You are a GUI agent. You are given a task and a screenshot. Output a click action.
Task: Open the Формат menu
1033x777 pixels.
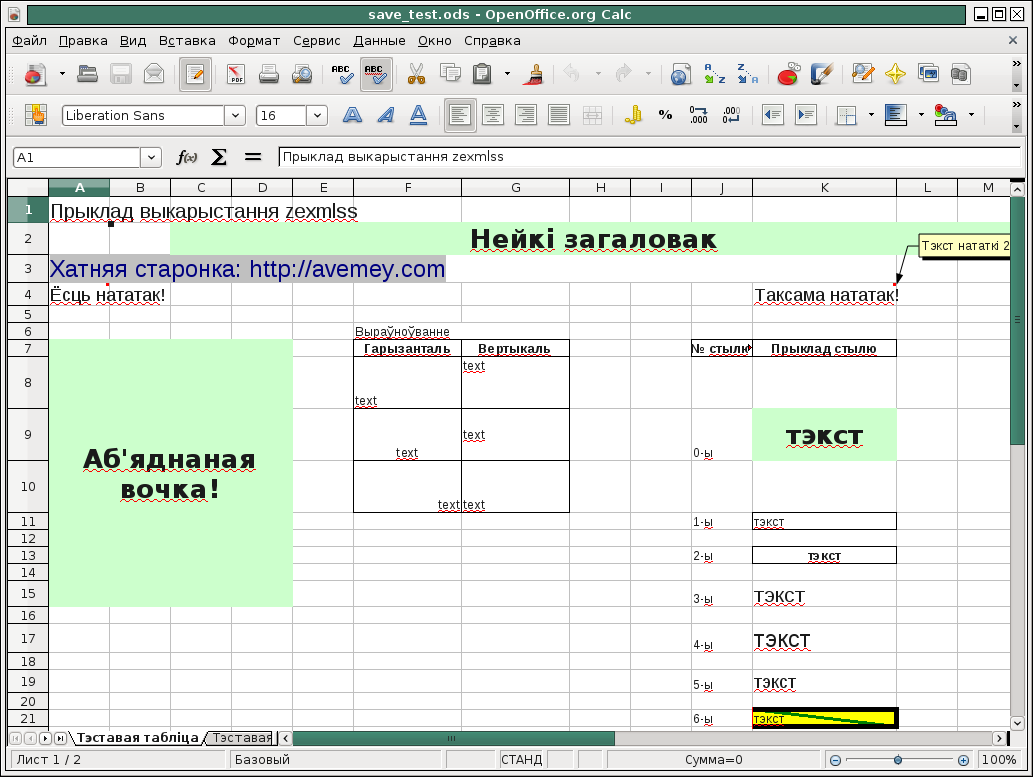click(x=254, y=41)
